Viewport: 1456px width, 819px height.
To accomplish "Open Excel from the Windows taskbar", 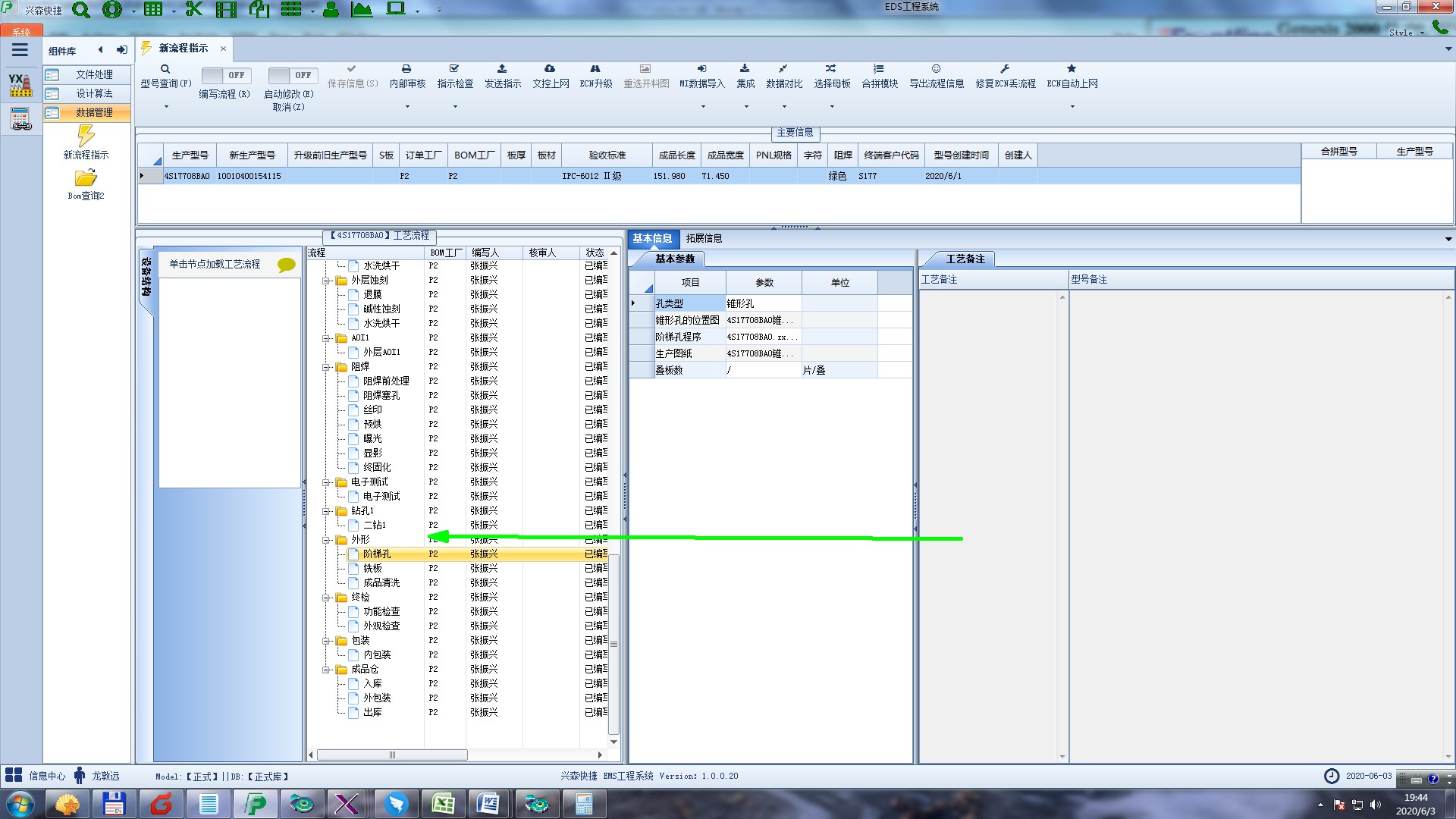I will click(x=443, y=803).
